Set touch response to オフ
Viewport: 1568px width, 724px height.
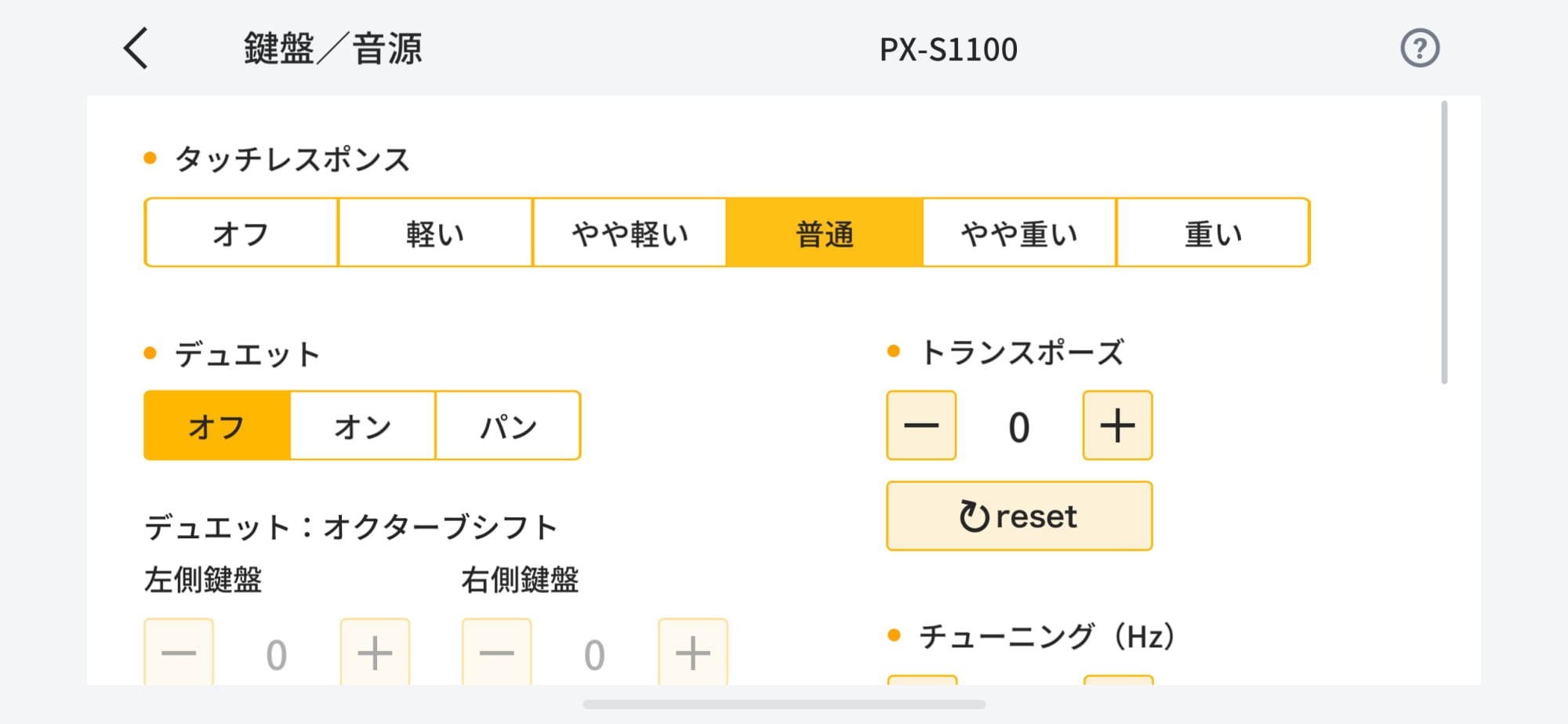[241, 233]
